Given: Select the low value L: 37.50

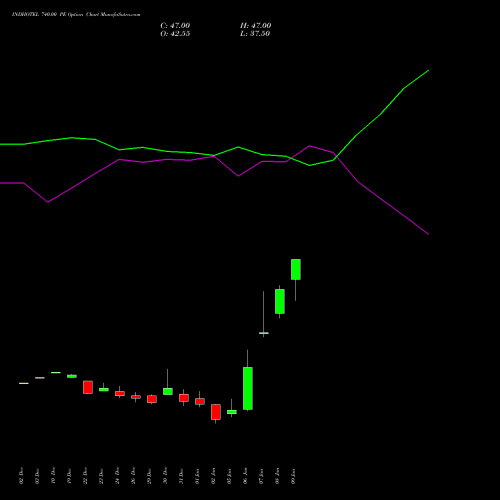Looking at the screenshot, I should point(255,34).
